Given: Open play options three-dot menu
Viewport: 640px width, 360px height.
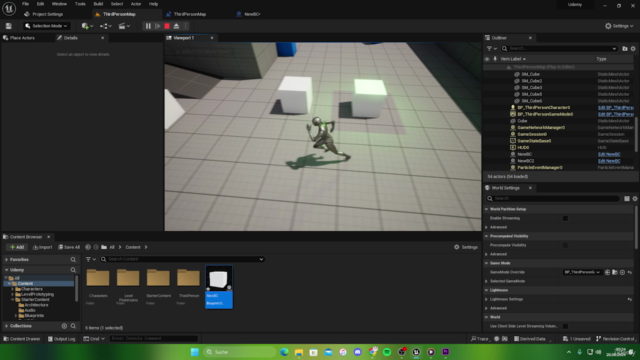Looking at the screenshot, I should click(186, 26).
